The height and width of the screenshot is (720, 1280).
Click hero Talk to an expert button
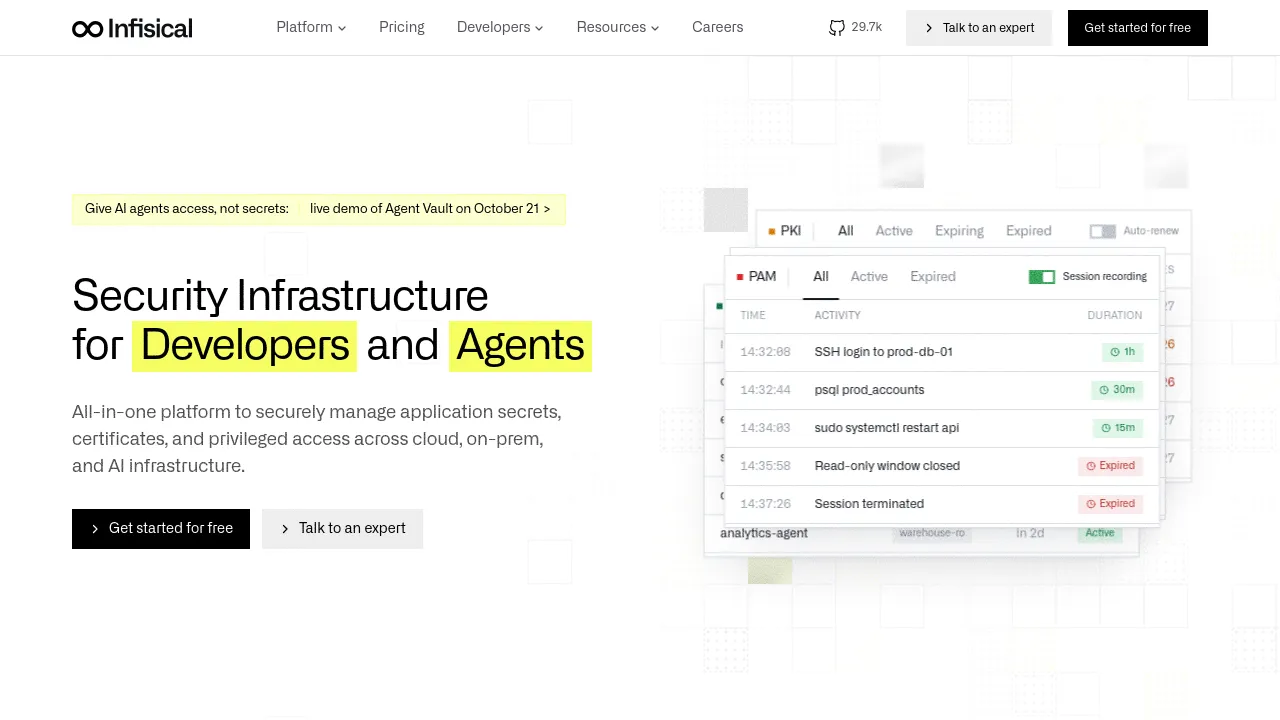click(343, 529)
